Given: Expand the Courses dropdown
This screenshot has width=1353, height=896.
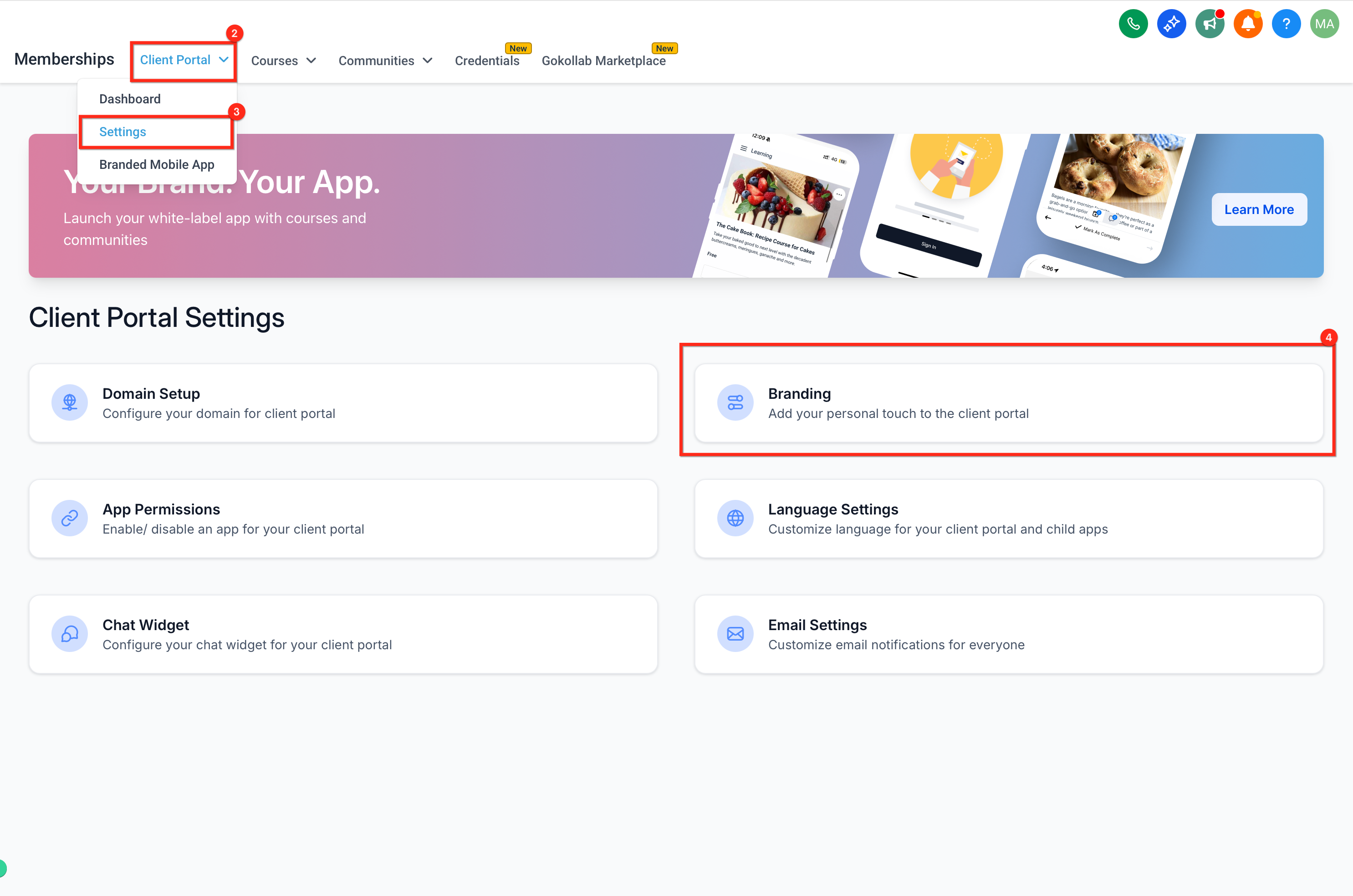Looking at the screenshot, I should point(284,61).
